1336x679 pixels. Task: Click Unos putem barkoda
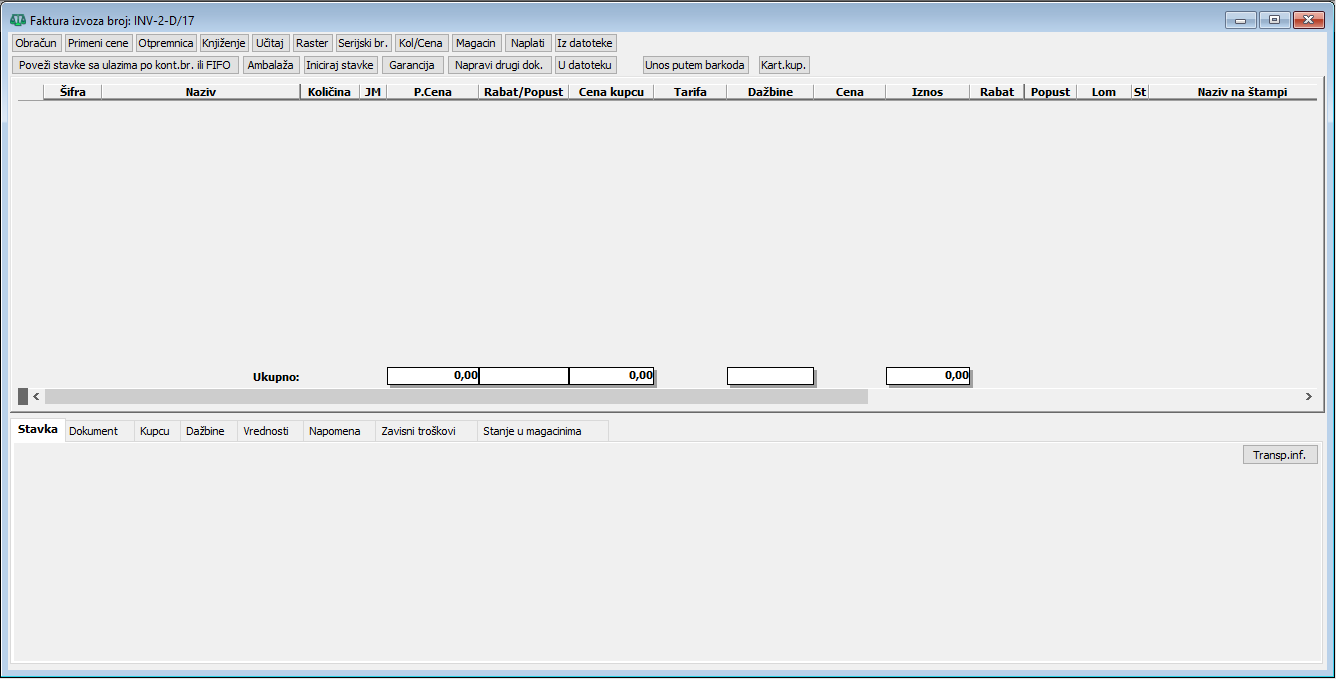point(695,65)
